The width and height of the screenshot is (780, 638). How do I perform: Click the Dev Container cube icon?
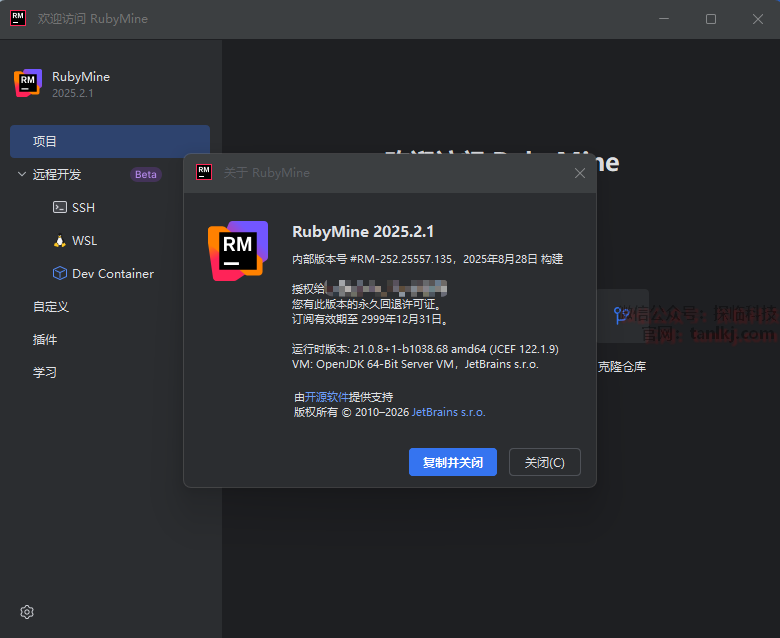(x=60, y=273)
